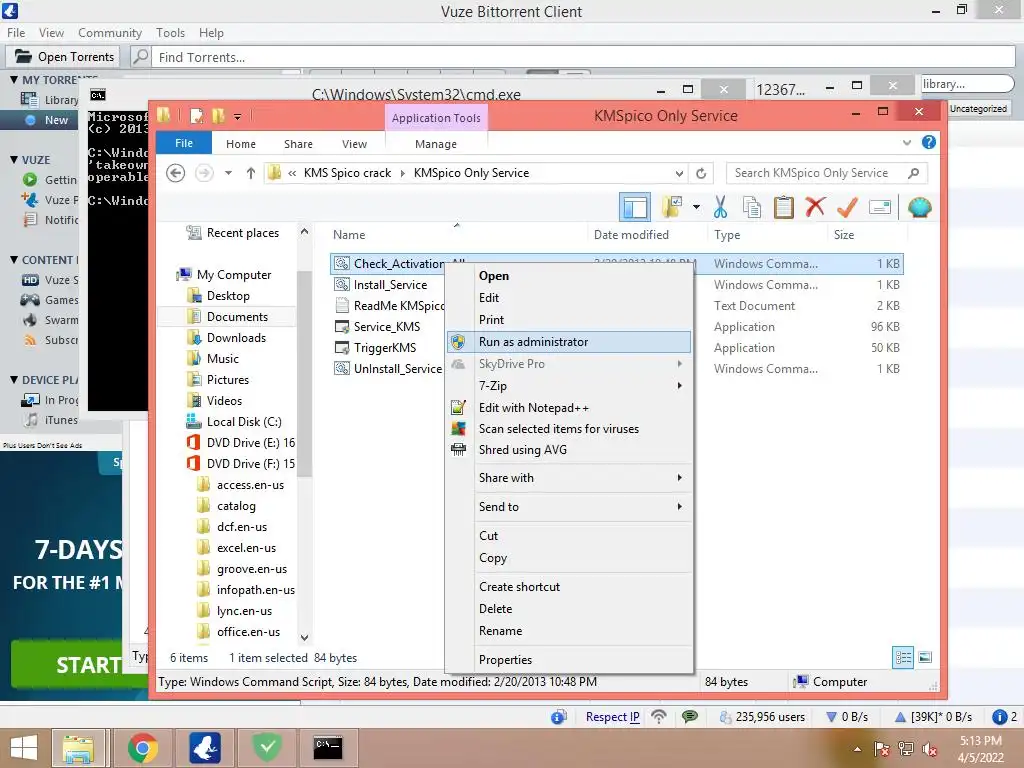
Task: Open File Explorer icon on taskbar
Action: click(78, 748)
